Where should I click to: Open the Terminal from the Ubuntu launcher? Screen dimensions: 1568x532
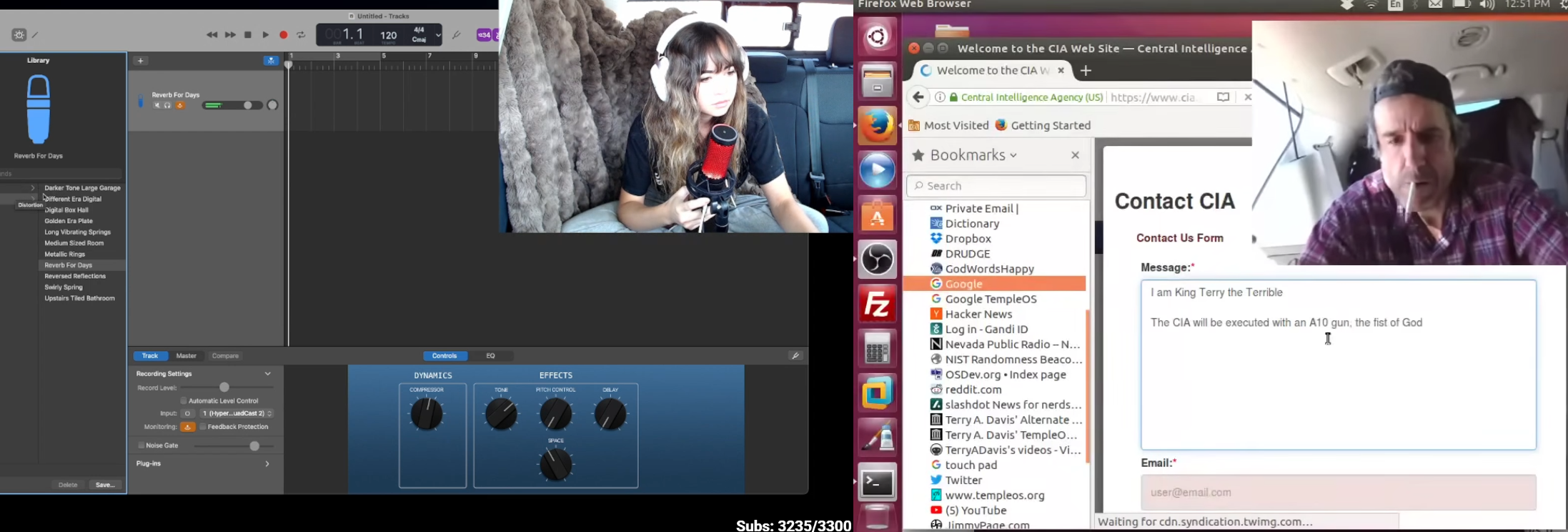click(x=878, y=483)
